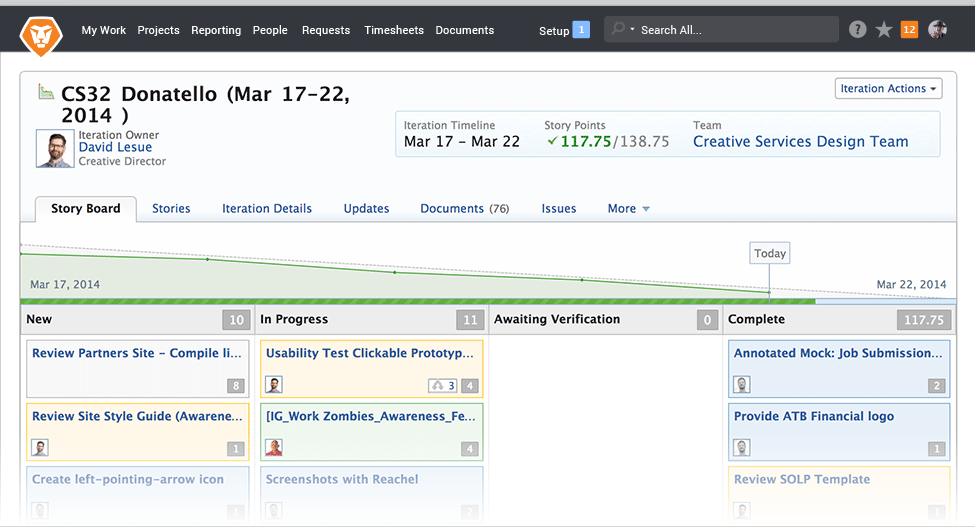Open the Timesheets menu
This screenshot has width=975, height=527.
click(x=394, y=30)
